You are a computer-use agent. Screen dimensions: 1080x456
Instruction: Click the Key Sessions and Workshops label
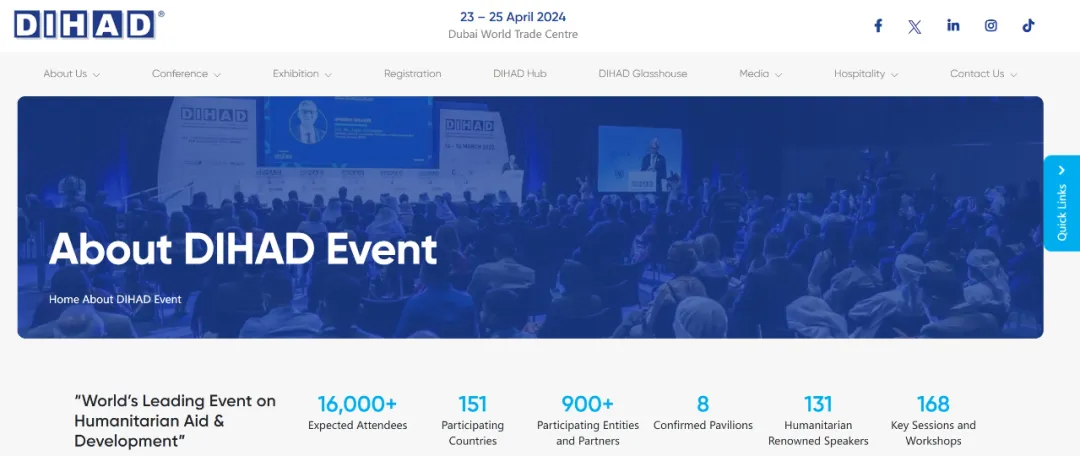click(933, 433)
